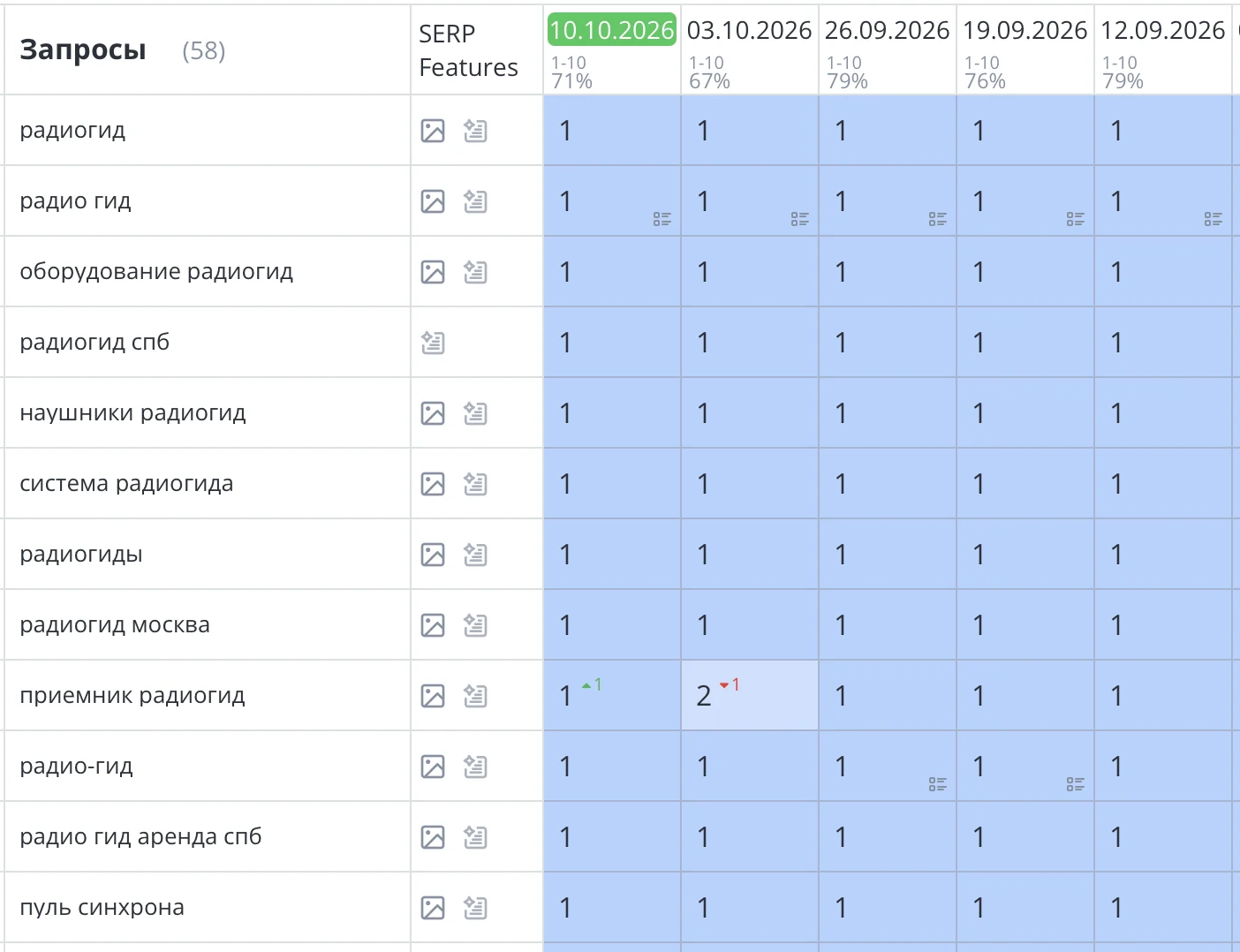
Task: Click the image icon for приемник радиогид
Action: [433, 696]
